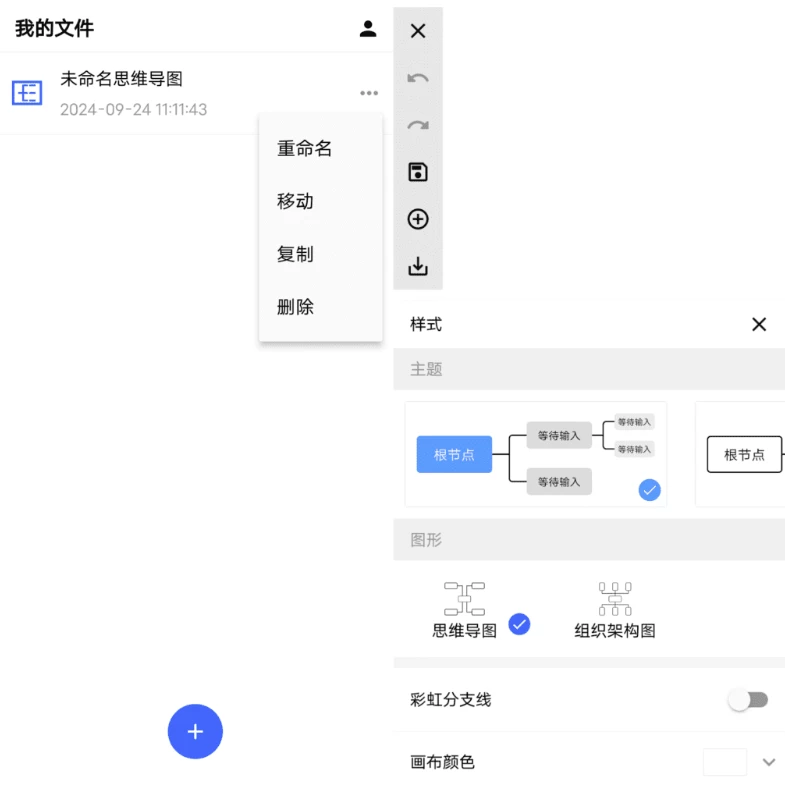Click the white 画布颜色 color swatch
The image size is (785, 791).
[724, 762]
